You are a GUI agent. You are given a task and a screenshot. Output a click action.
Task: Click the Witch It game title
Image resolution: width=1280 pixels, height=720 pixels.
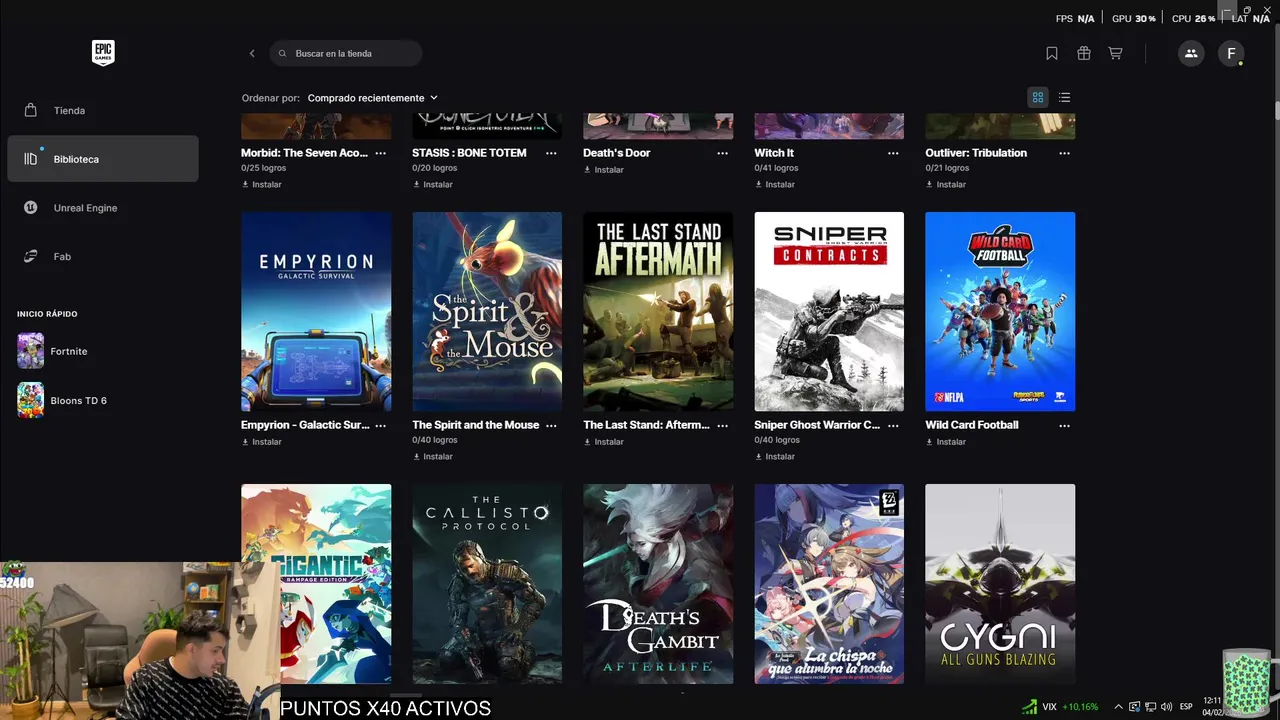(x=774, y=153)
